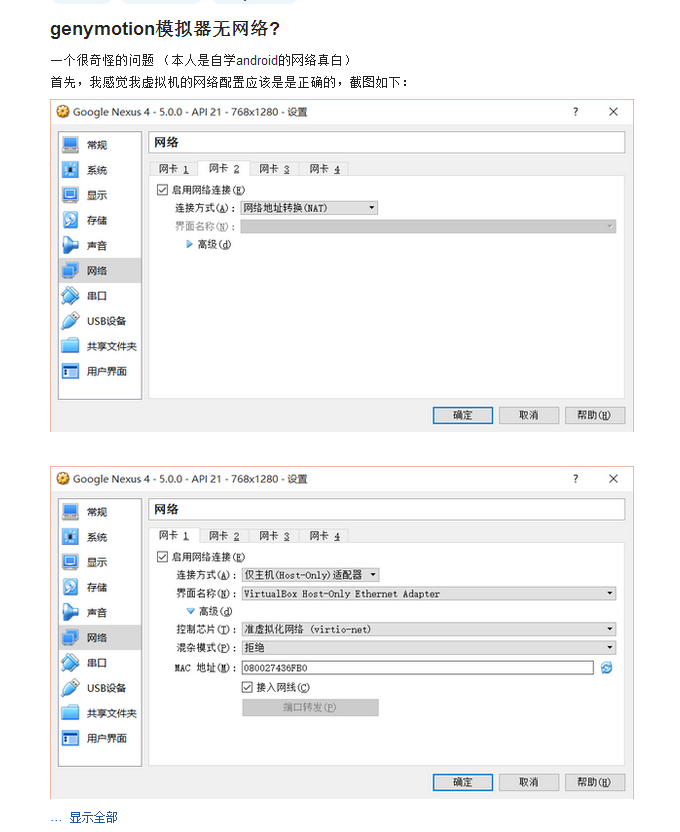Open 连接方式 dropdown showing Host-Only
680x832 pixels.
pyautogui.click(x=310, y=575)
